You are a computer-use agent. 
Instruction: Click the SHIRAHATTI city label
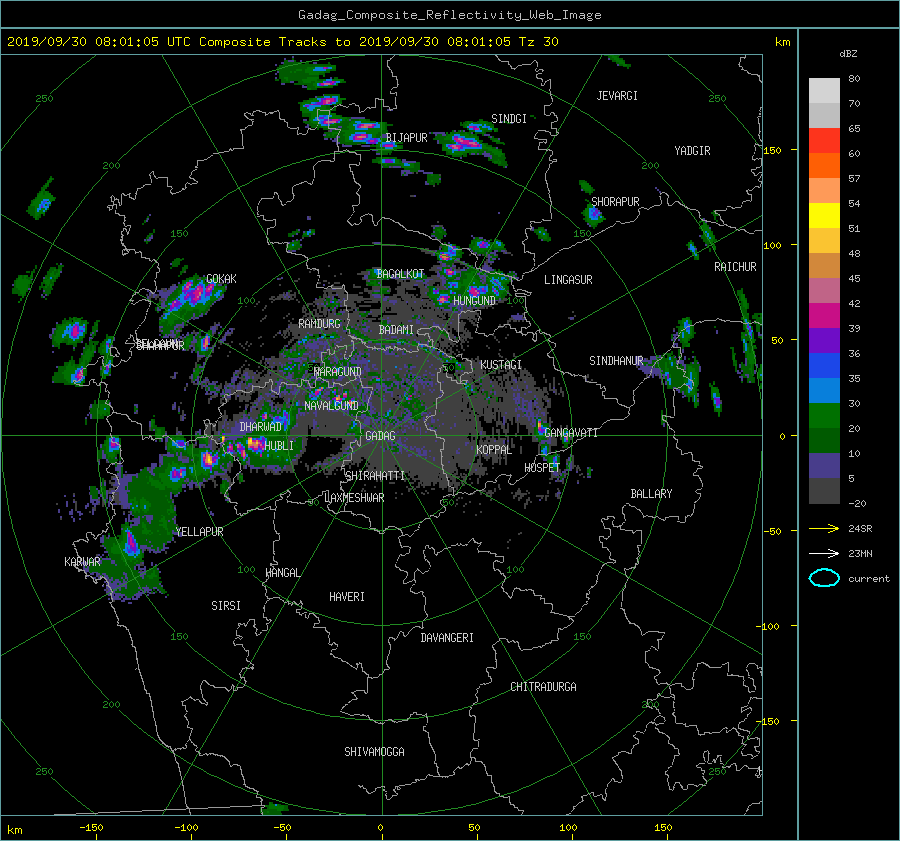(375, 476)
